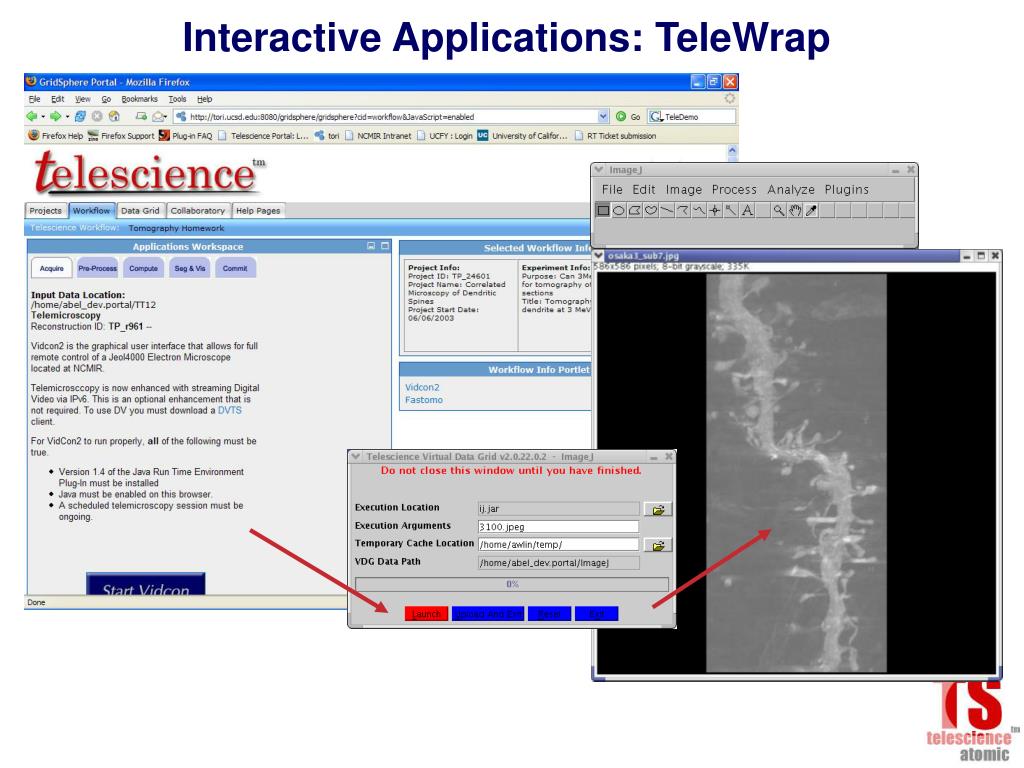Click the Temporary Cache Location field
The width and height of the screenshot is (1024, 768).
558,544
